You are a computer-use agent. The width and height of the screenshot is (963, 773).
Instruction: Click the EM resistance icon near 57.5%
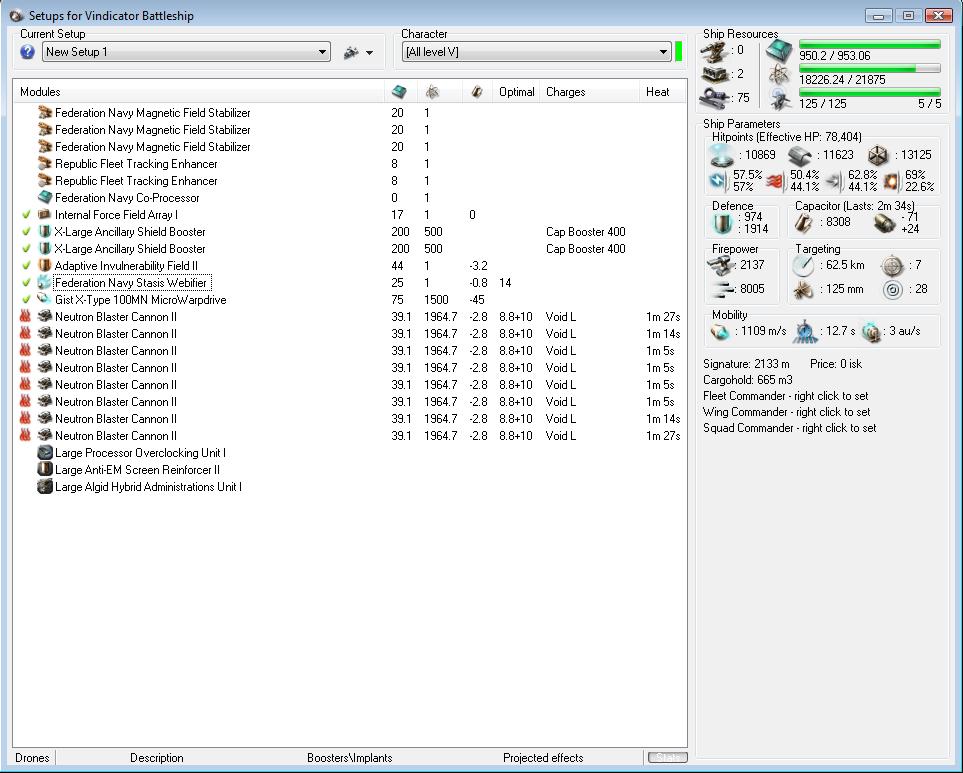point(719,181)
